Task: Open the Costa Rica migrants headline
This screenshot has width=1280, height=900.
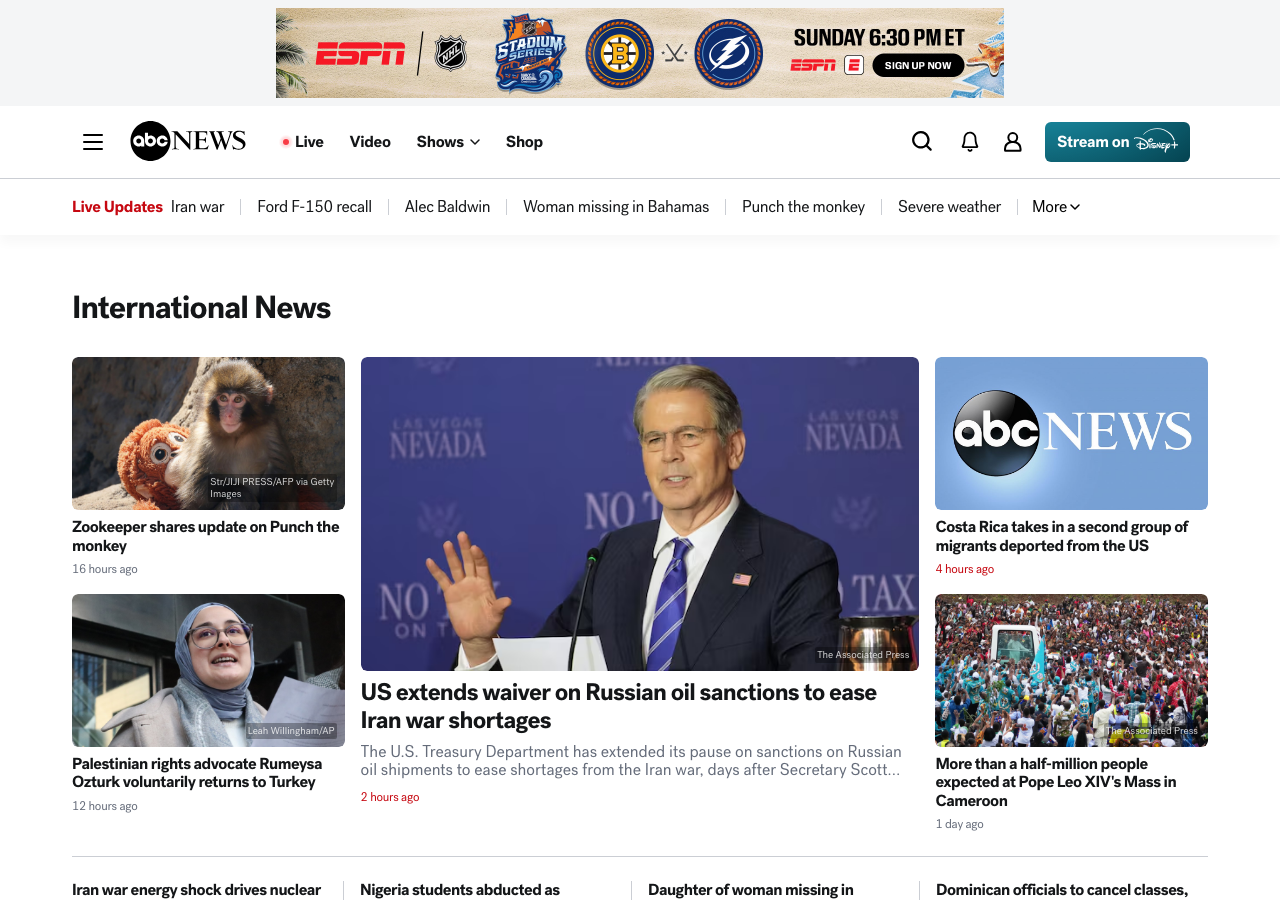Action: coord(1061,536)
